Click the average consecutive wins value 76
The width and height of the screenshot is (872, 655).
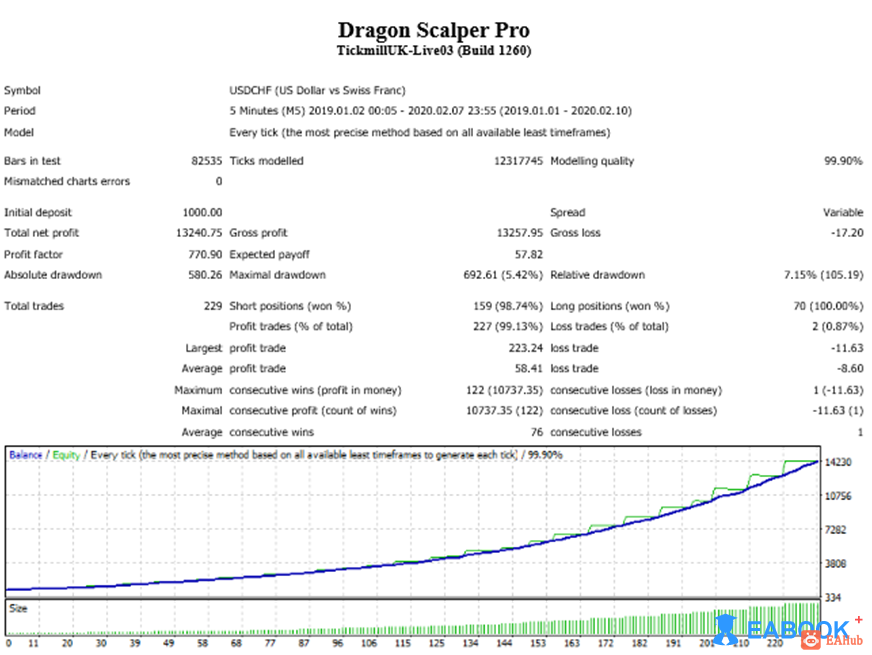point(536,432)
